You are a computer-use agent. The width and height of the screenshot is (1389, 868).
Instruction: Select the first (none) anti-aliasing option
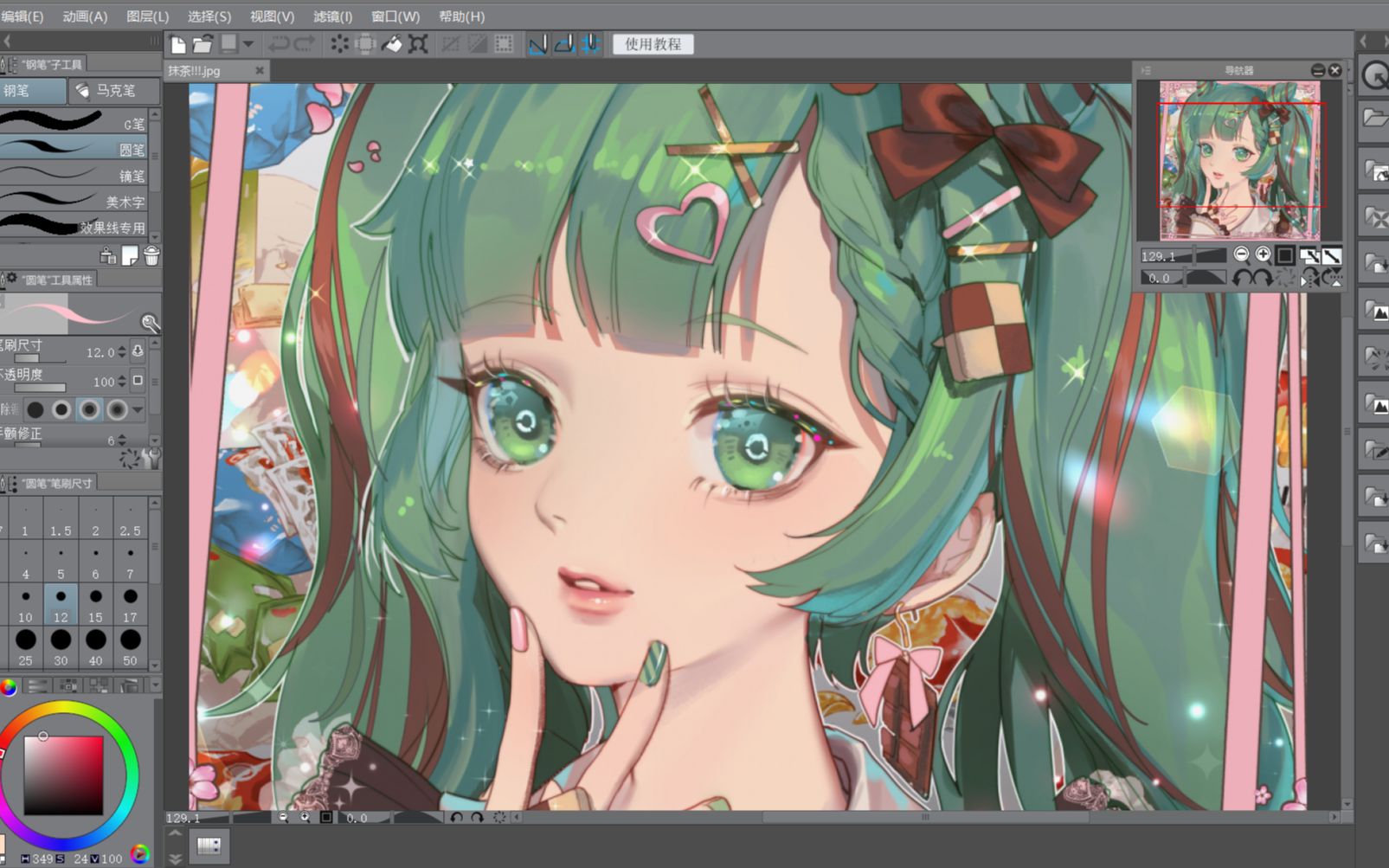35,408
